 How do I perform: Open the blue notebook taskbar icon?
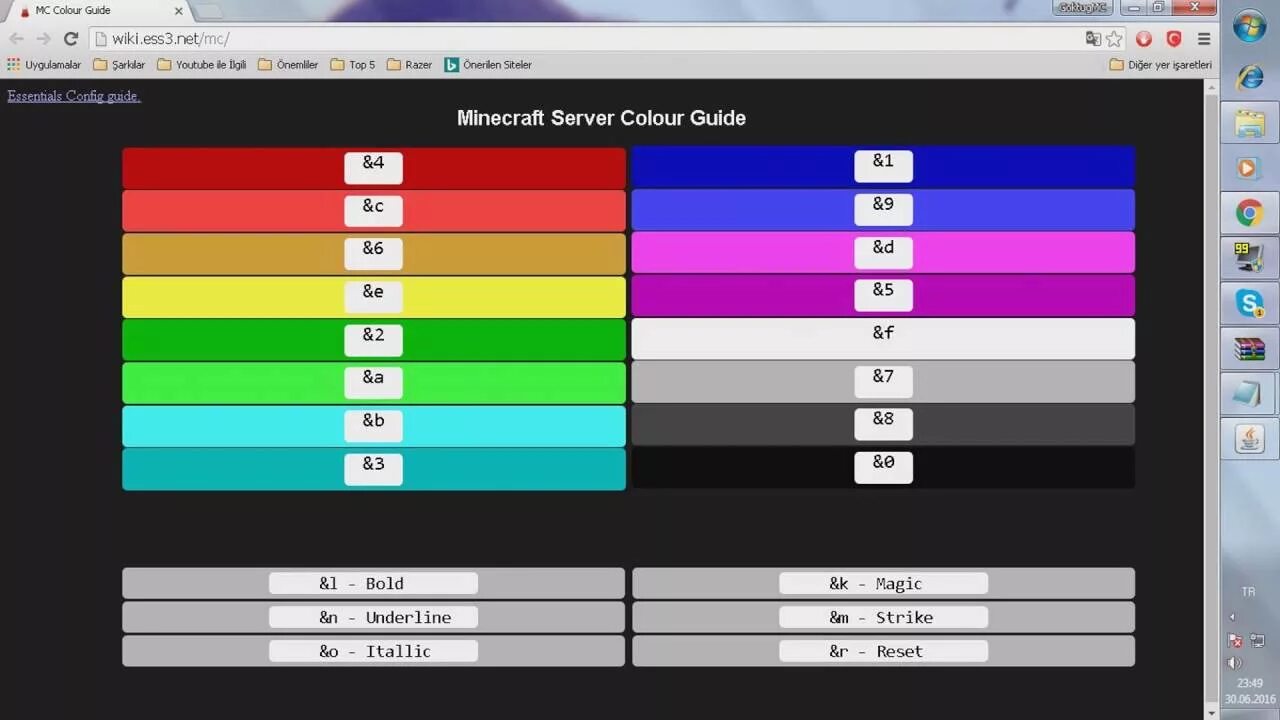point(1250,394)
